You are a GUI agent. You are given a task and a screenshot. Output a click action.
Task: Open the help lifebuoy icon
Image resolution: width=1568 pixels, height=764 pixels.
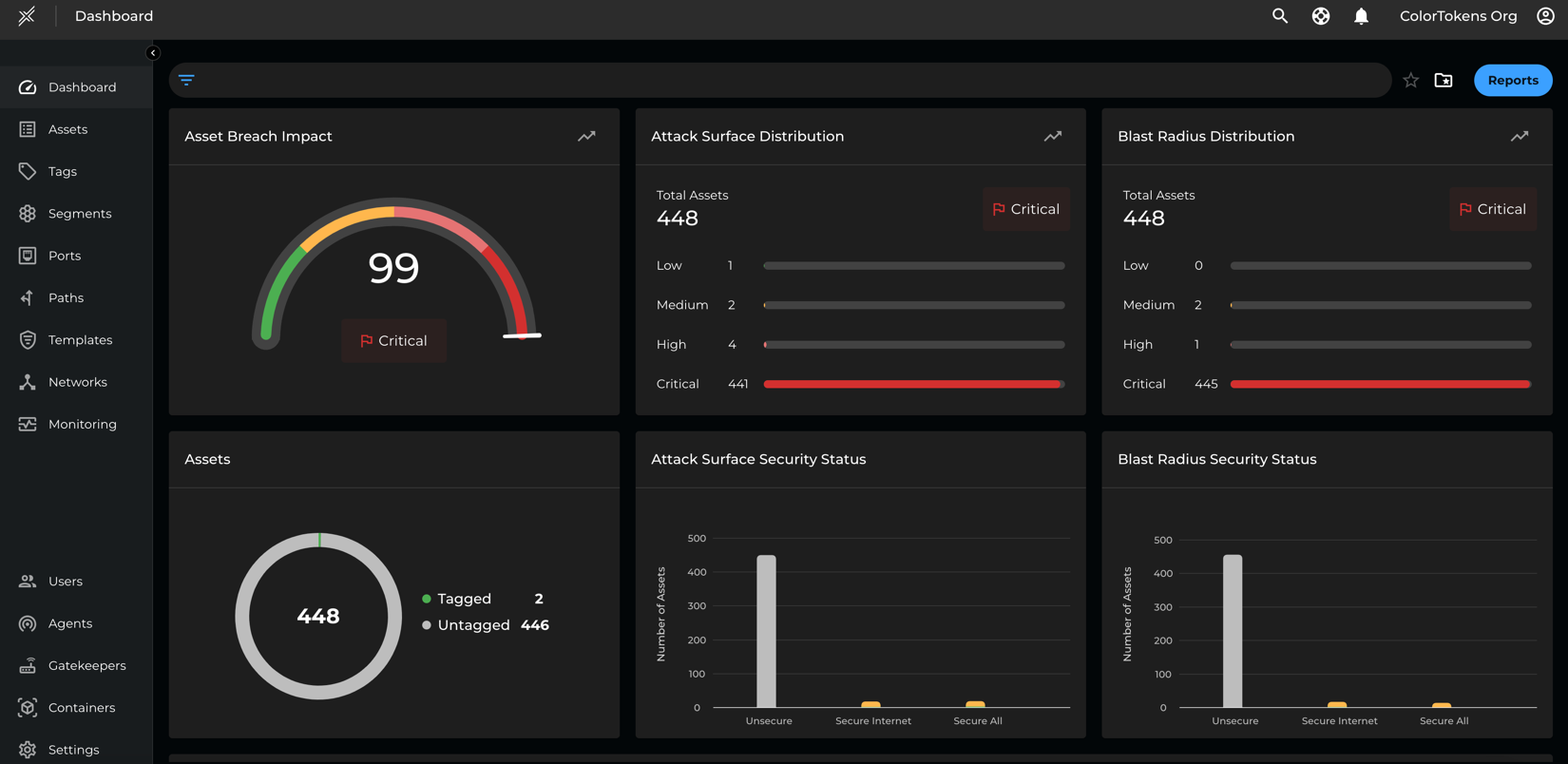[1321, 16]
